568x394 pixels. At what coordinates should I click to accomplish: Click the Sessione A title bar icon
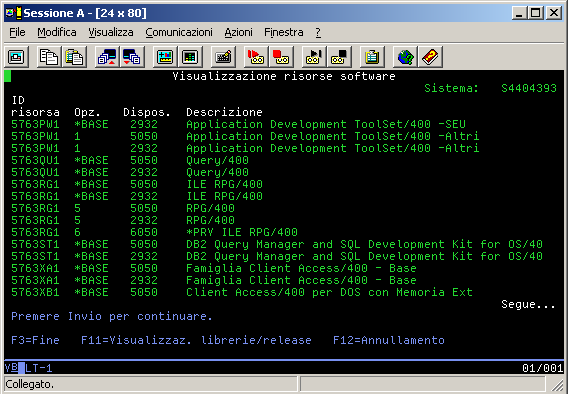click(14, 13)
